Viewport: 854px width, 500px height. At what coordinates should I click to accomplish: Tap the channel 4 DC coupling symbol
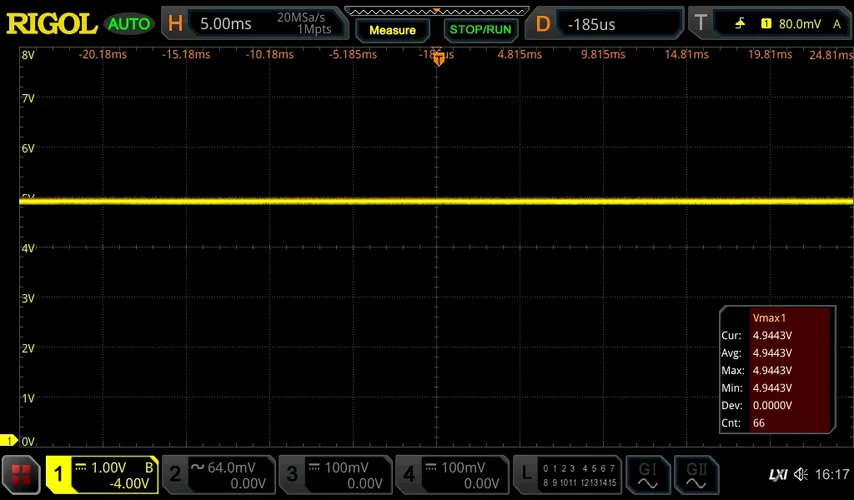pyautogui.click(x=430, y=467)
